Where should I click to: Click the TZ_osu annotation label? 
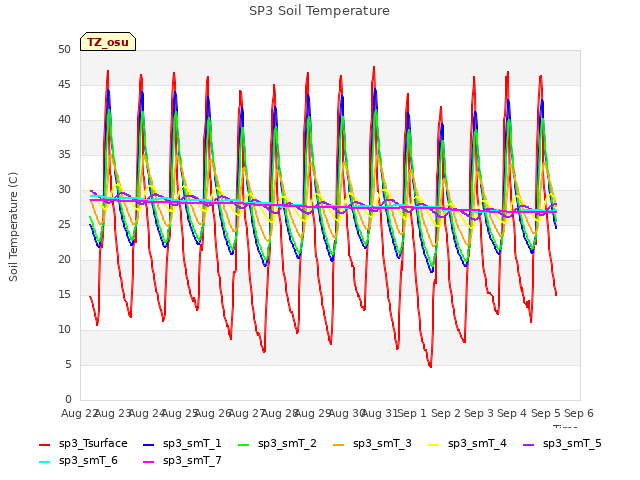pyautogui.click(x=108, y=42)
